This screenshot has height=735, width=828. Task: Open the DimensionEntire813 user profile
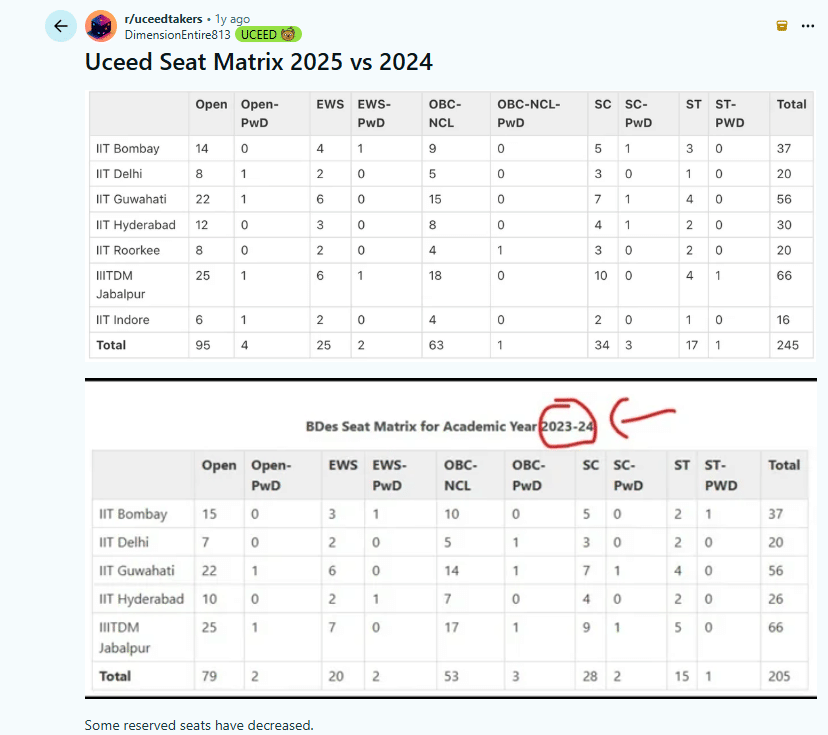point(177,34)
